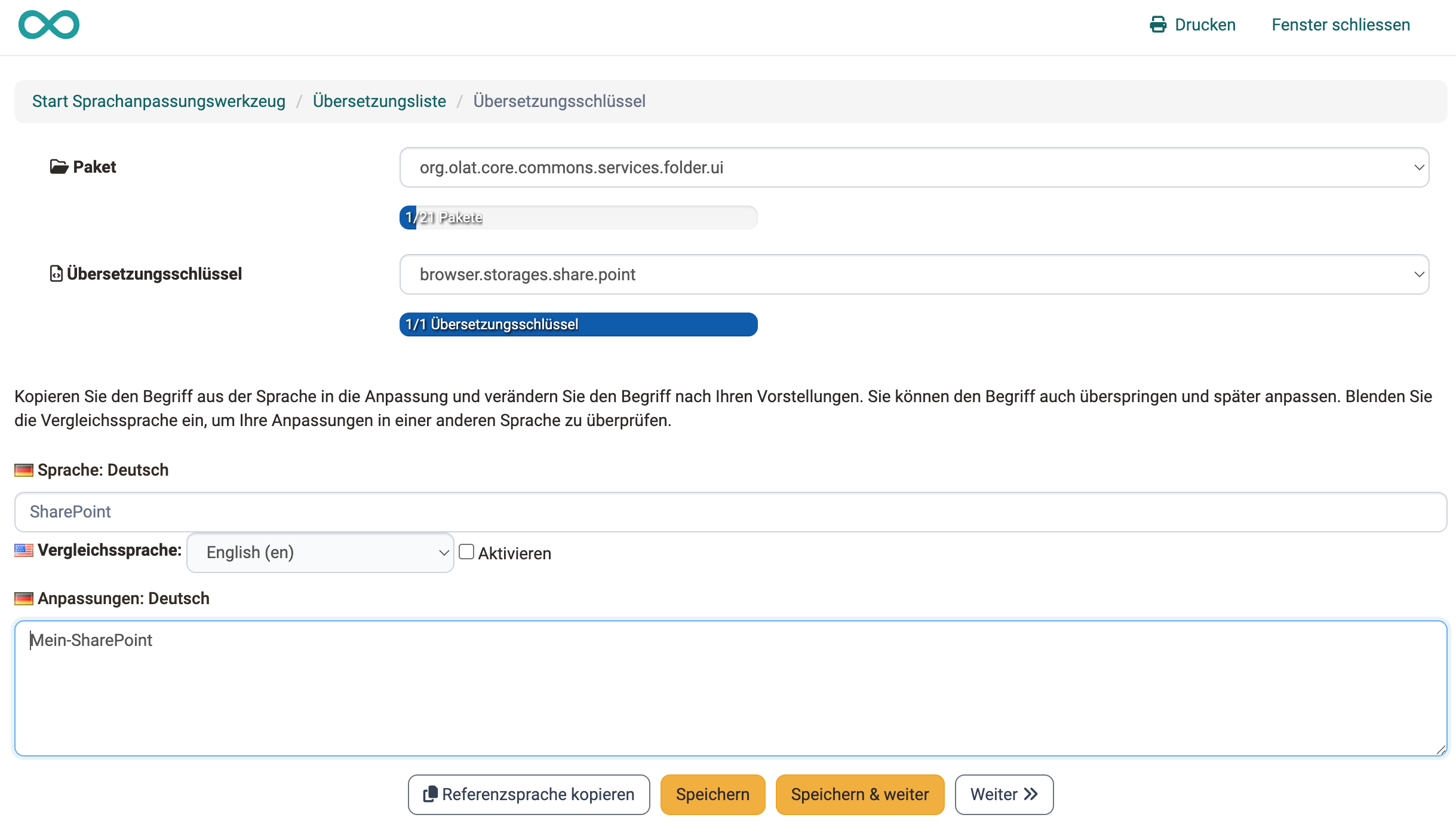1456x833 pixels.
Task: Click the German flag next to Sprache: Deutsch
Action: [24, 470]
